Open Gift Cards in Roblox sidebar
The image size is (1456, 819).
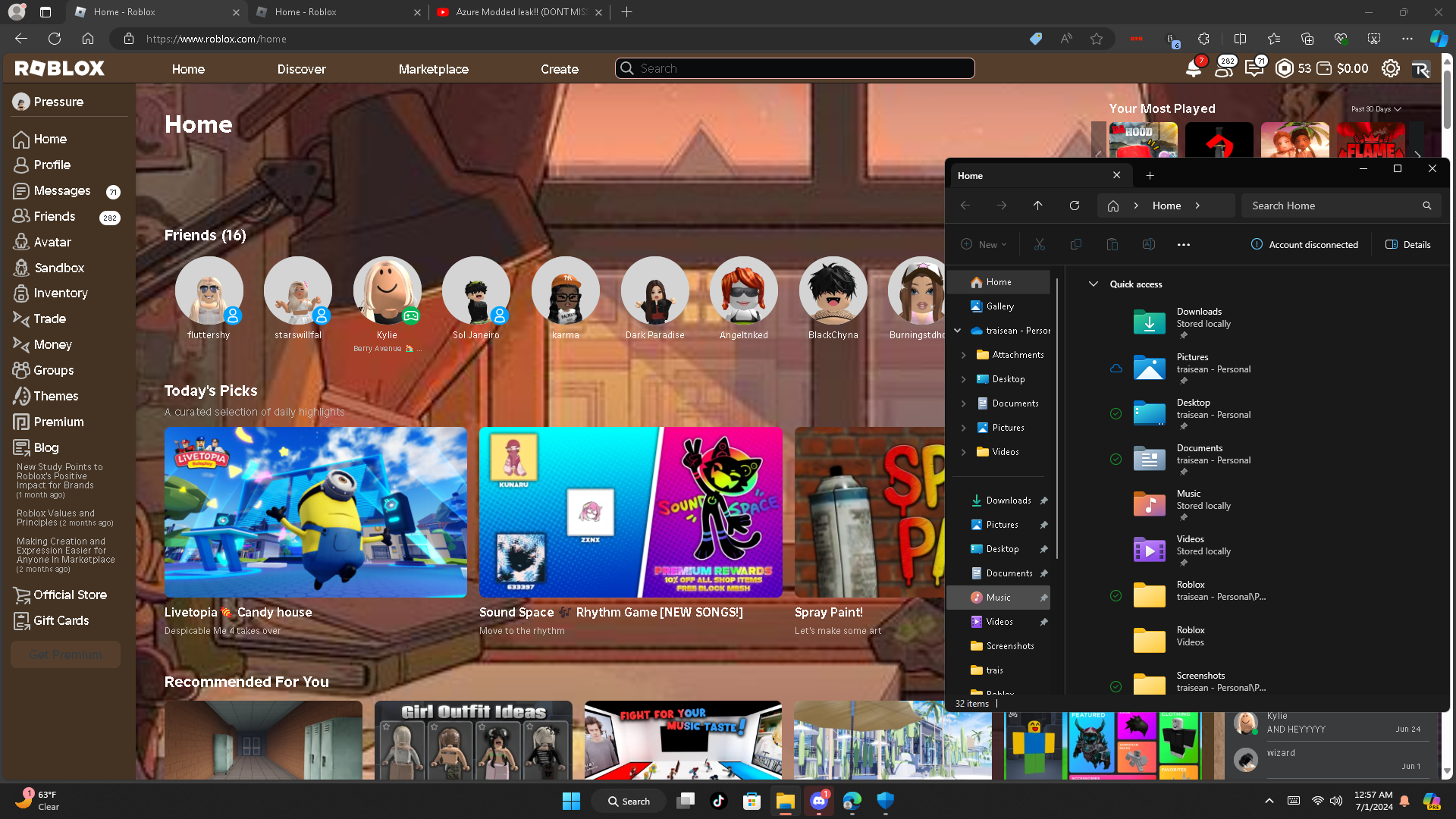[x=61, y=620]
